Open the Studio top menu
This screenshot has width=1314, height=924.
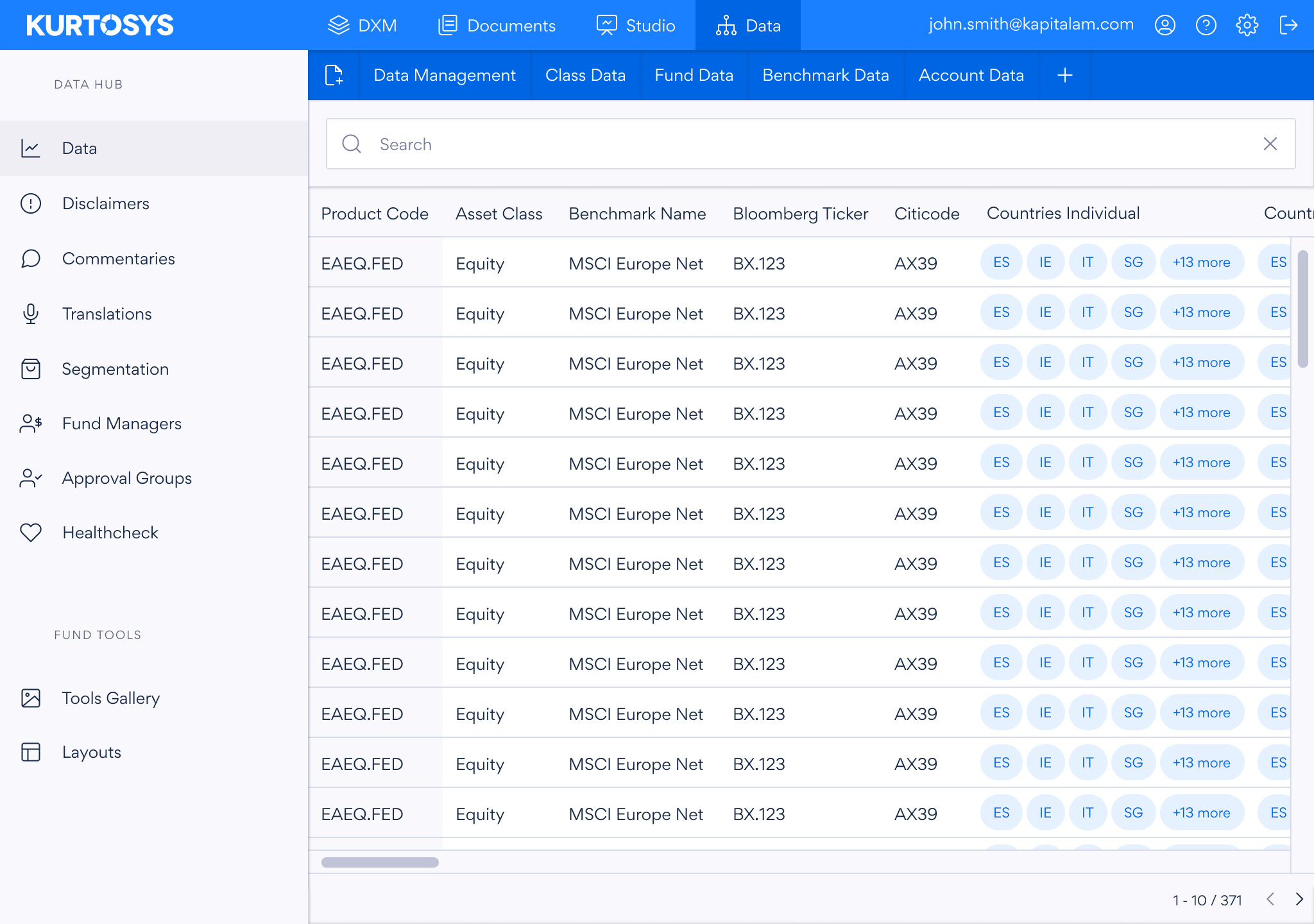click(636, 25)
